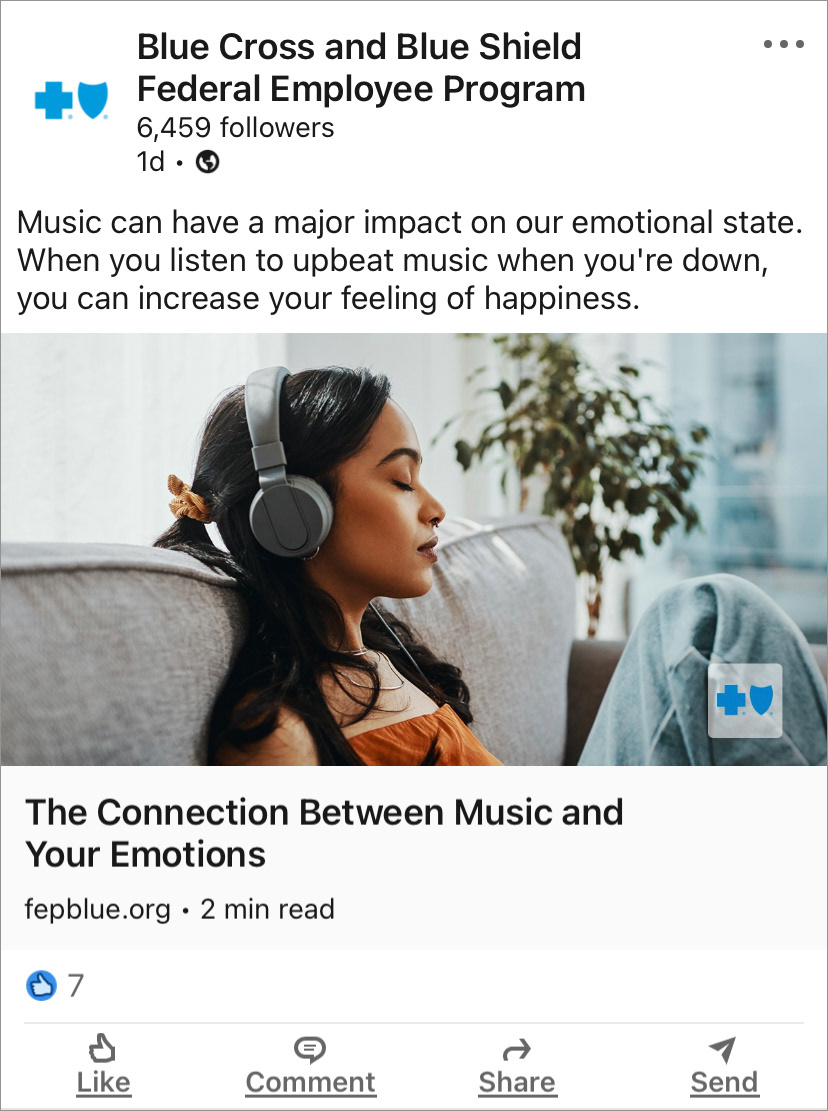Click the Share arrow icon
The width and height of the screenshot is (828, 1111).
point(516,1049)
